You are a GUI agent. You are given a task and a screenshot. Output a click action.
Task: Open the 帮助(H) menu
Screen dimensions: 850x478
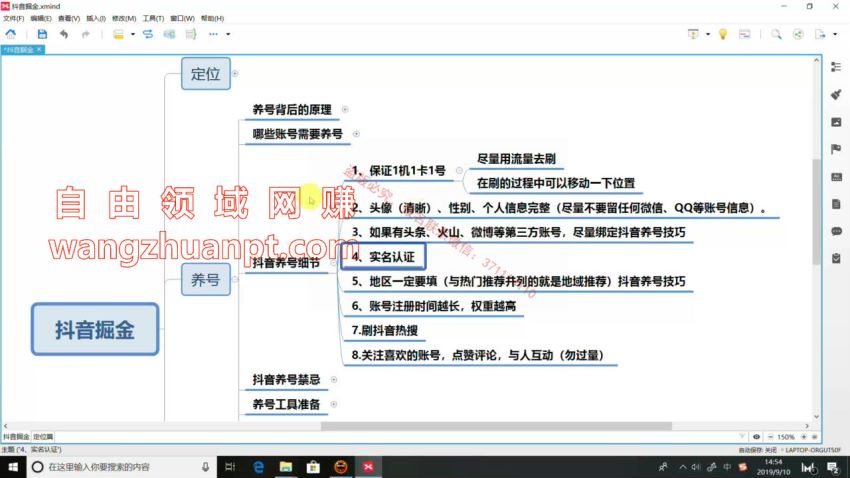coord(212,18)
